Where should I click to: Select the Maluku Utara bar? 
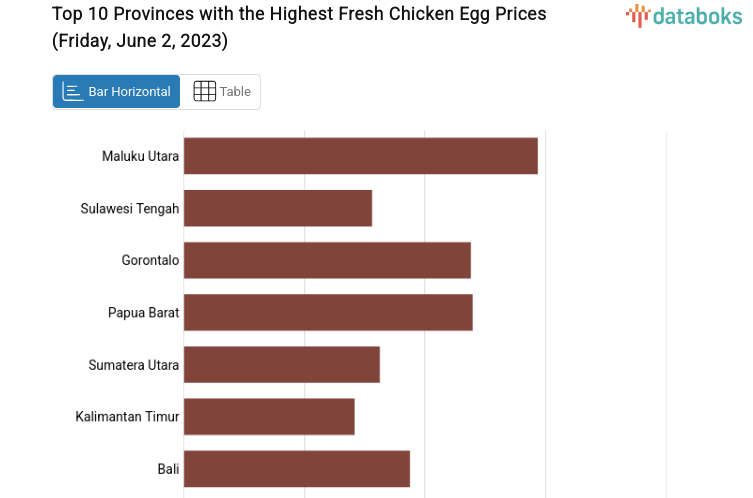coord(360,156)
